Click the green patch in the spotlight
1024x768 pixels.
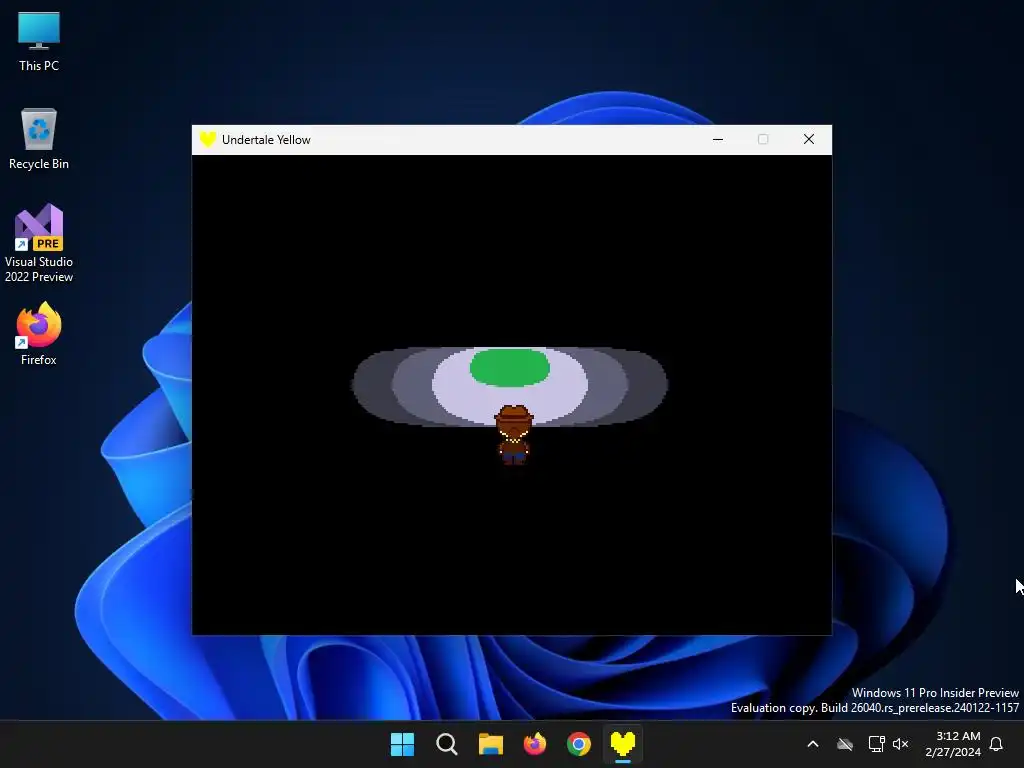click(x=509, y=367)
